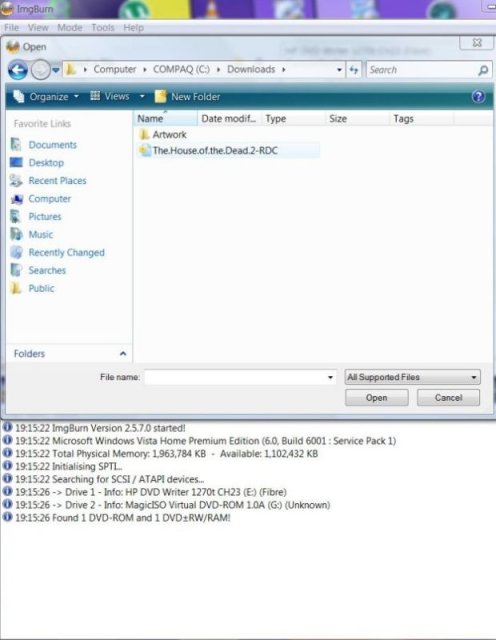Open Public favorite link
This screenshot has width=496, height=640.
(32, 288)
